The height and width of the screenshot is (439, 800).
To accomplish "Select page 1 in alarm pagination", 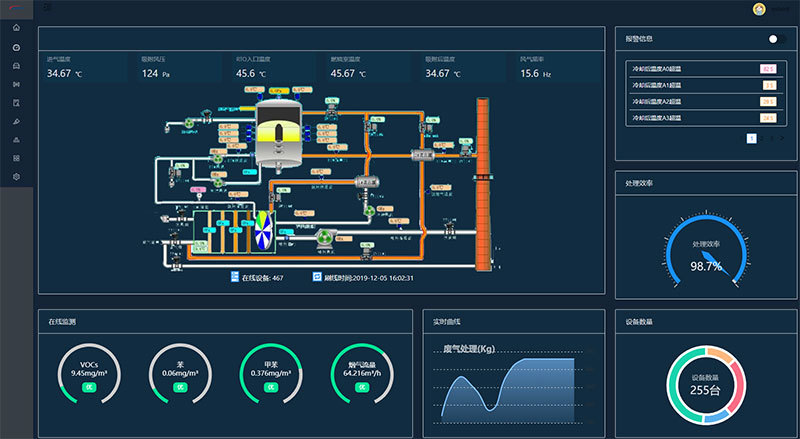I will [752, 138].
